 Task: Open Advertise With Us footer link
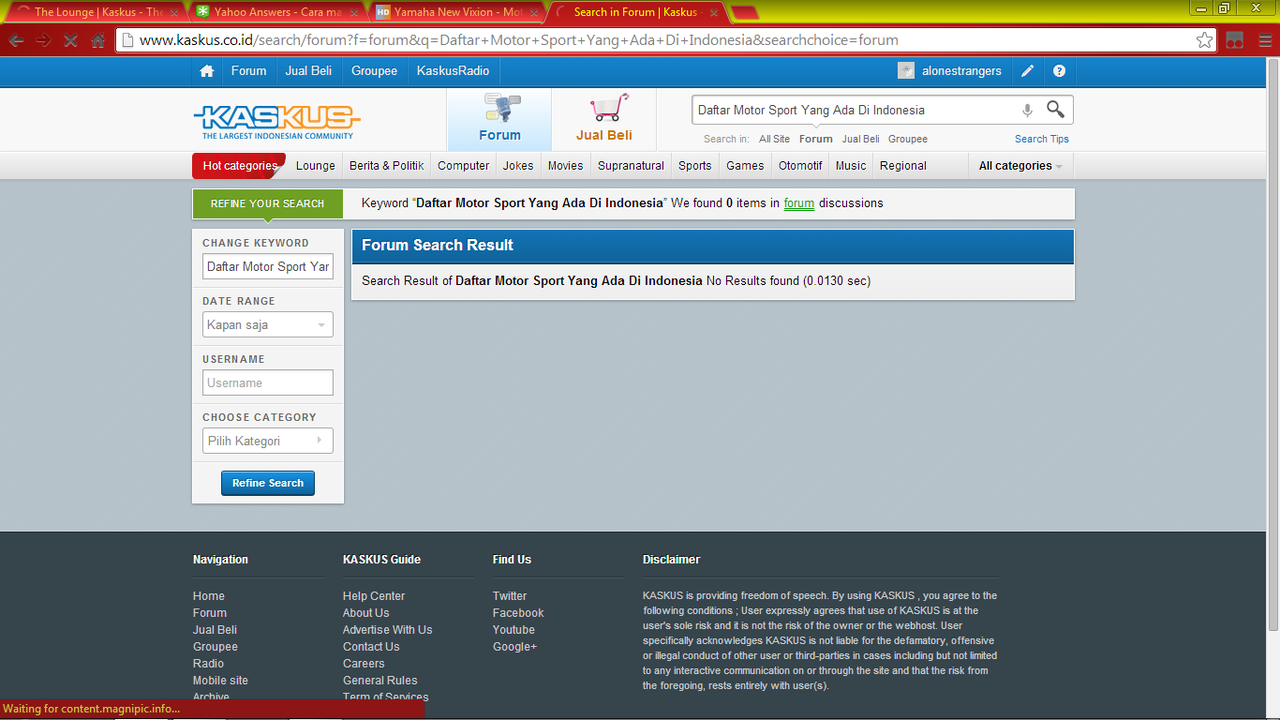coord(387,630)
